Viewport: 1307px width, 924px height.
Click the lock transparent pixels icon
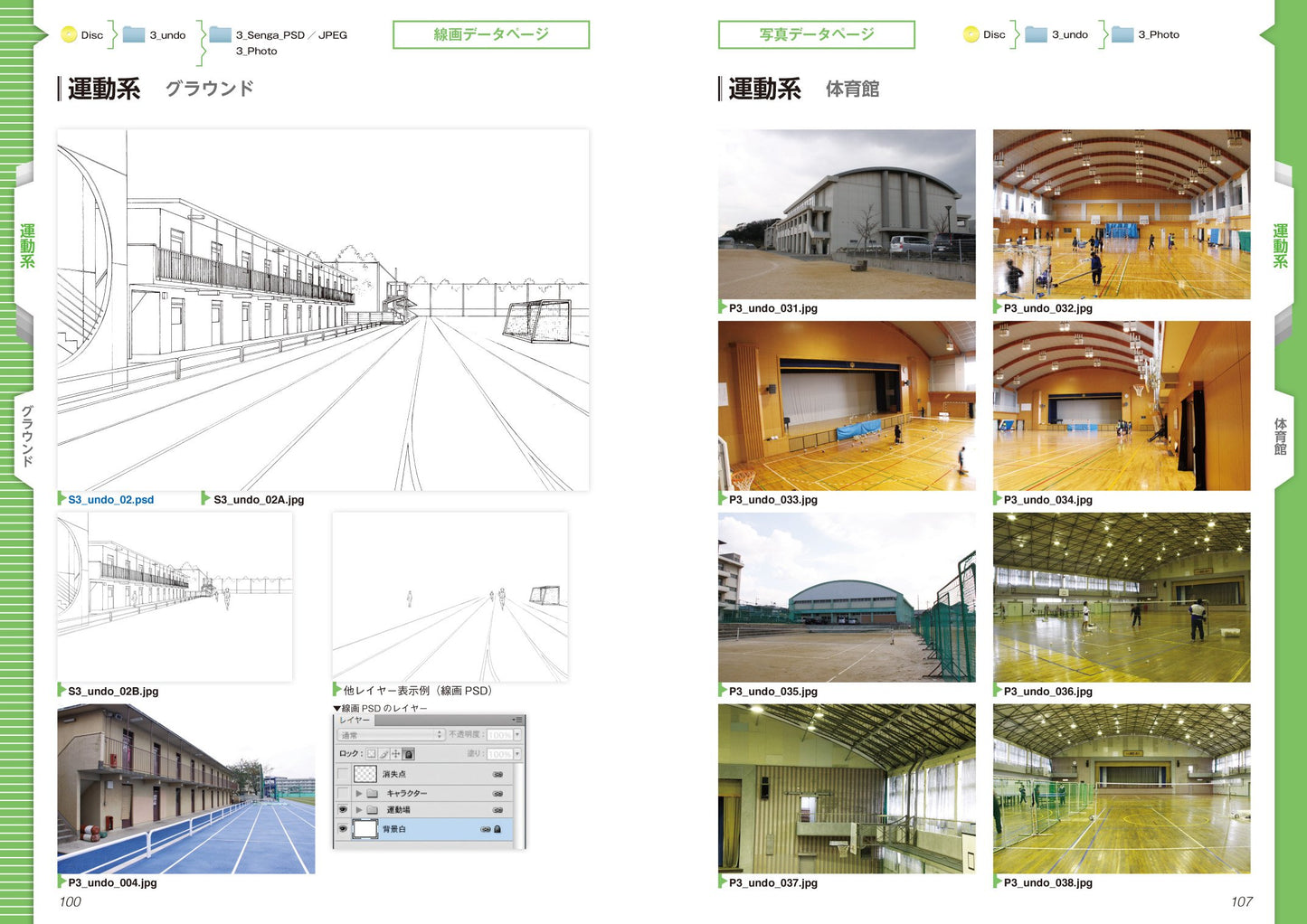coord(371,754)
